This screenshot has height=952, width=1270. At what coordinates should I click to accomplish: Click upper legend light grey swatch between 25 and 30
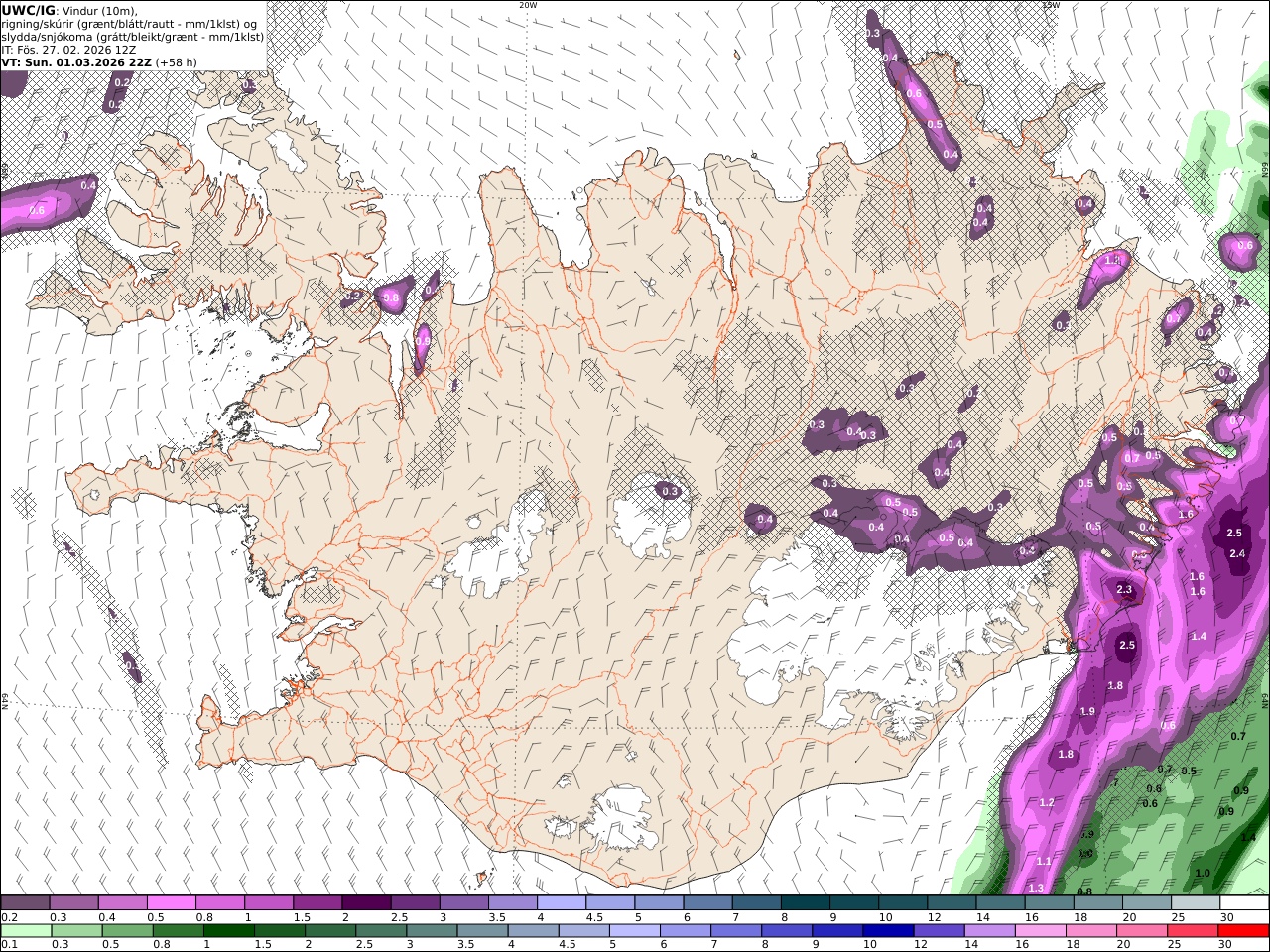1194,903
